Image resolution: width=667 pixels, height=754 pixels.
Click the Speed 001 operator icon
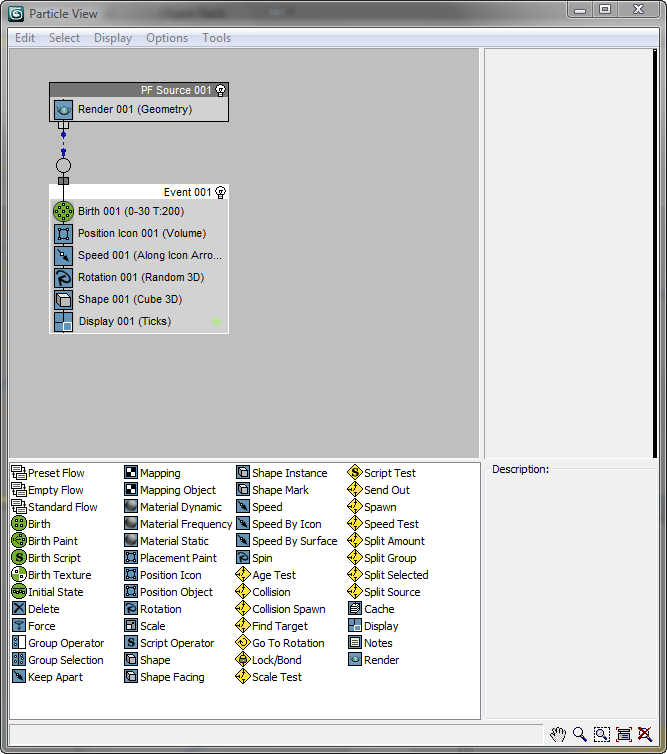coord(63,255)
